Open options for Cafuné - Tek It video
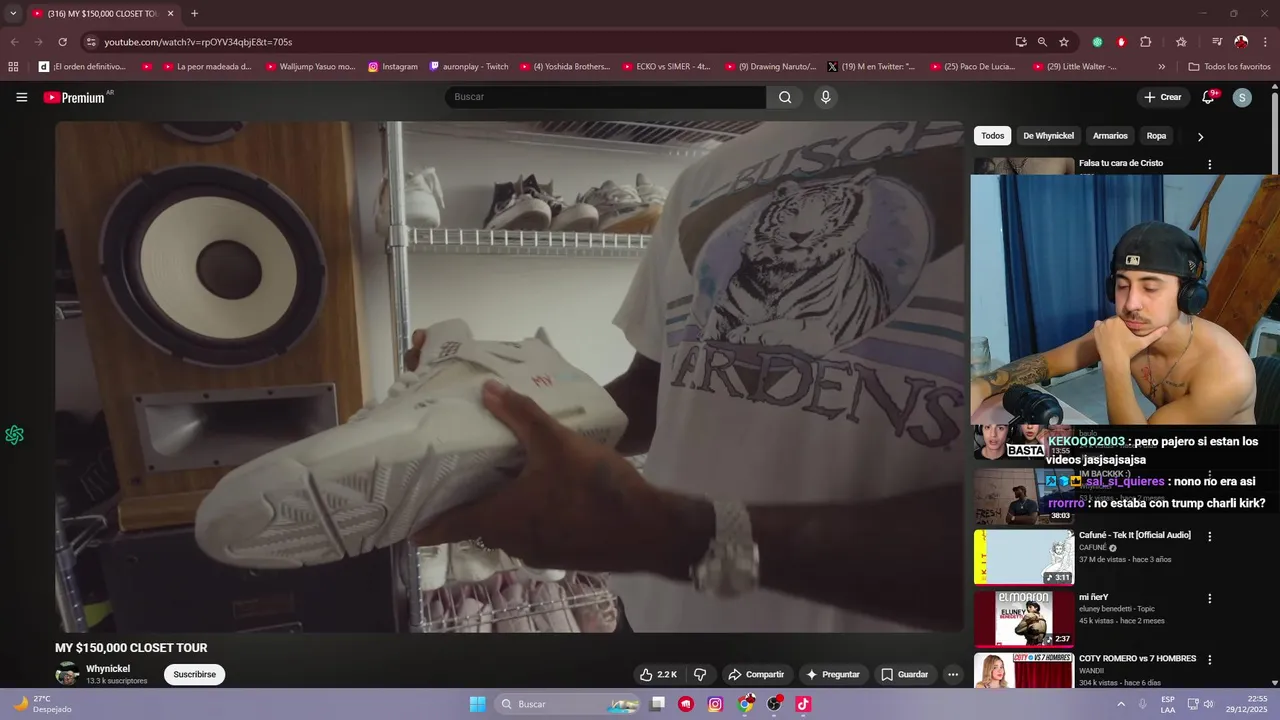 [1209, 536]
